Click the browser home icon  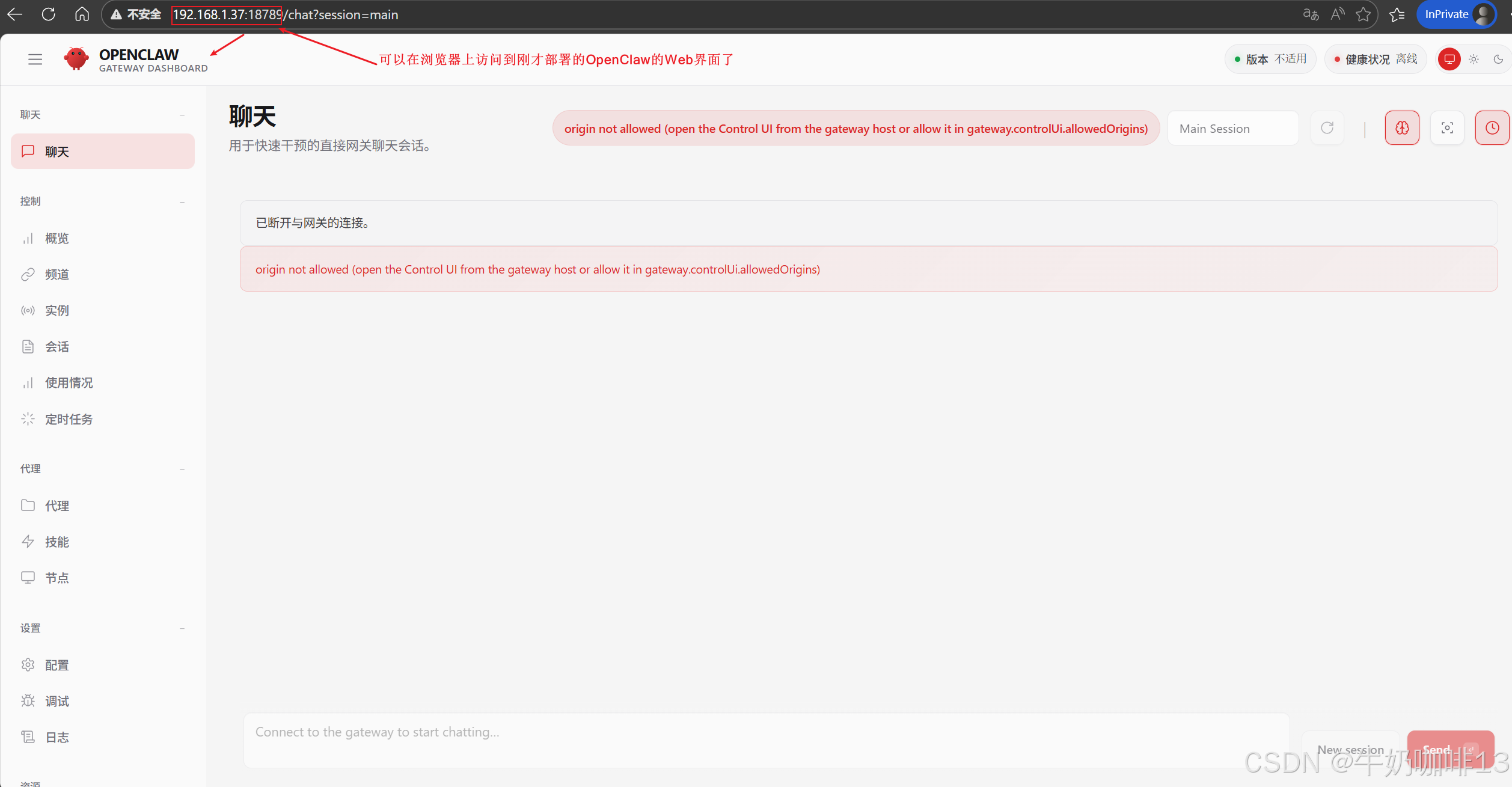[82, 14]
